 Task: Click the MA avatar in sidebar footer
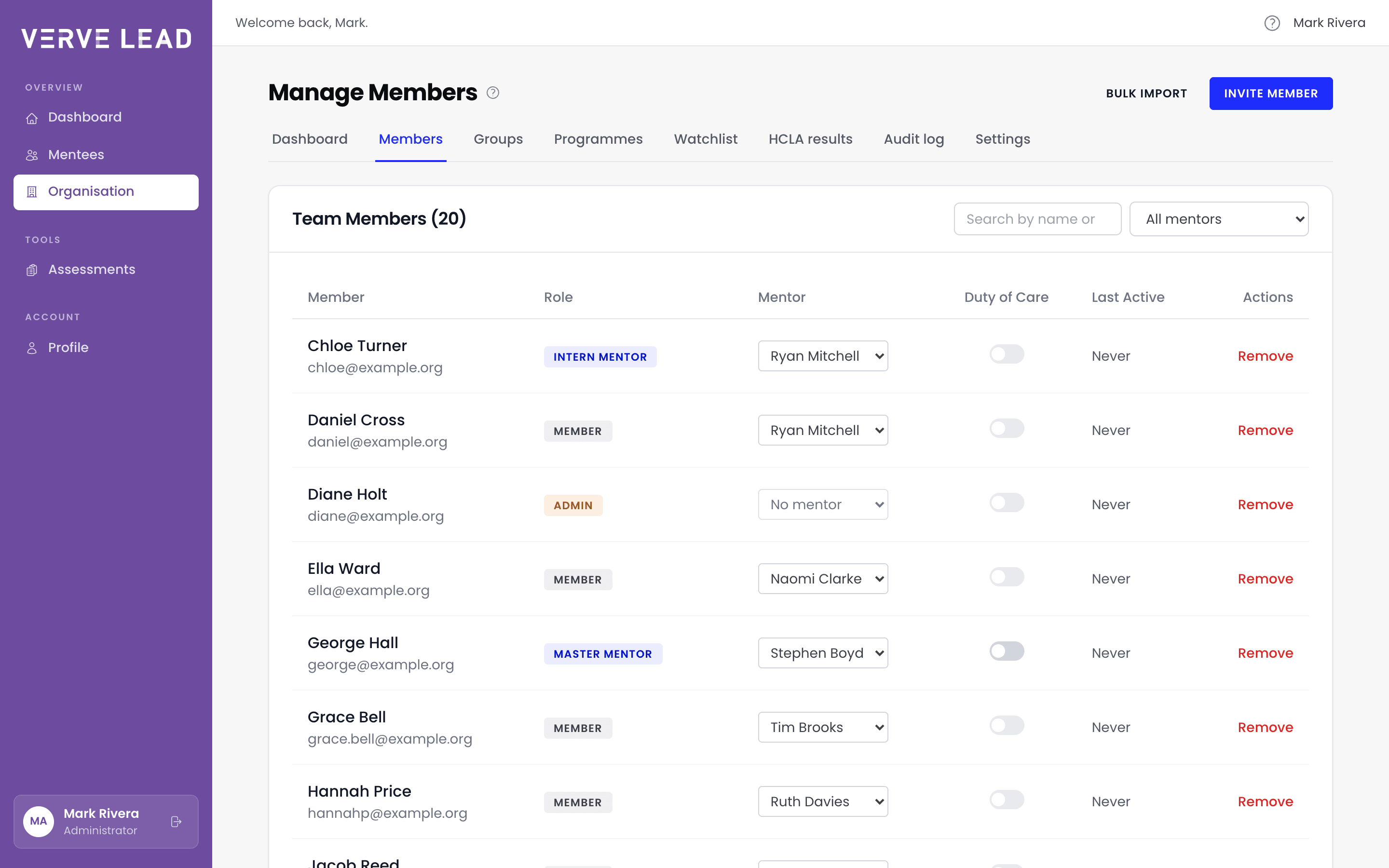coord(39,822)
